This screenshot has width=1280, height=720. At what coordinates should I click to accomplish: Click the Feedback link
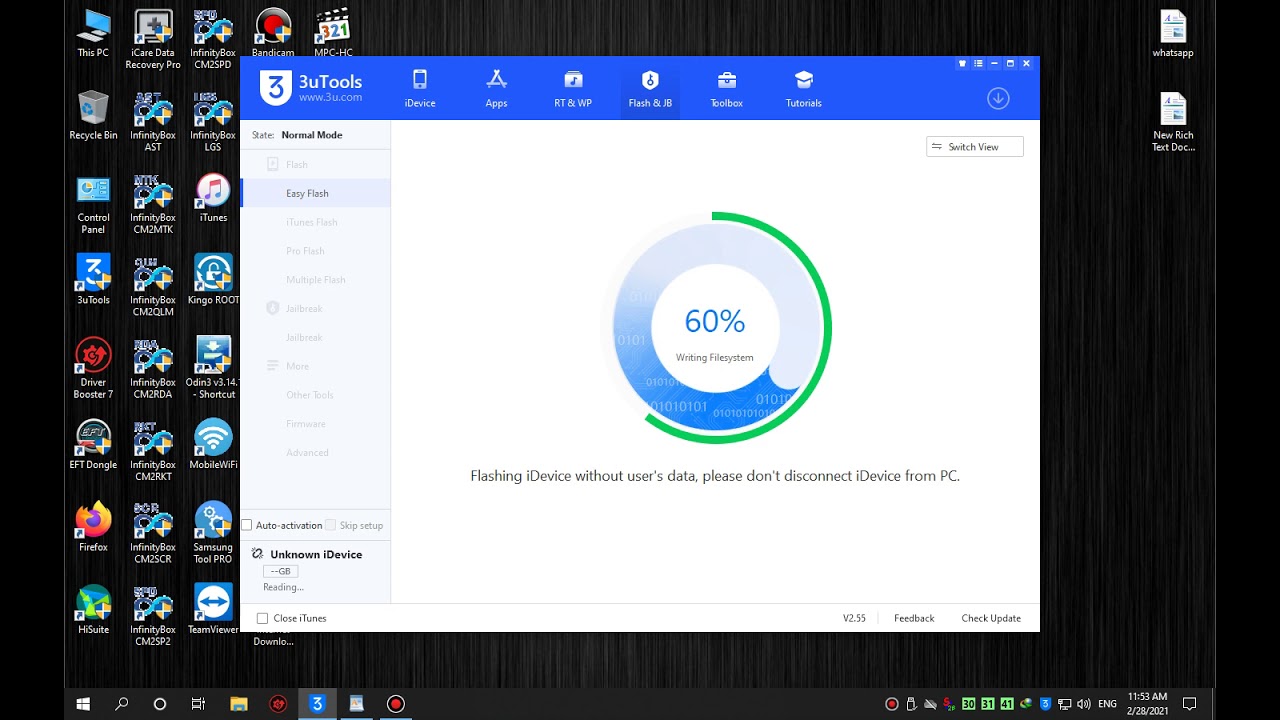(914, 618)
